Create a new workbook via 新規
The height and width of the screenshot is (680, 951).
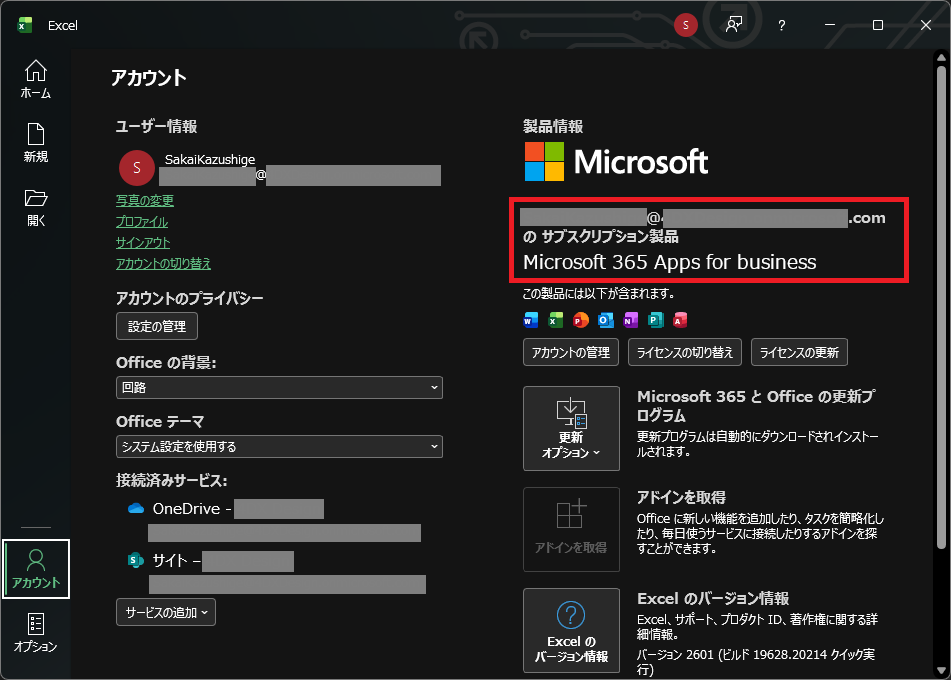36,143
